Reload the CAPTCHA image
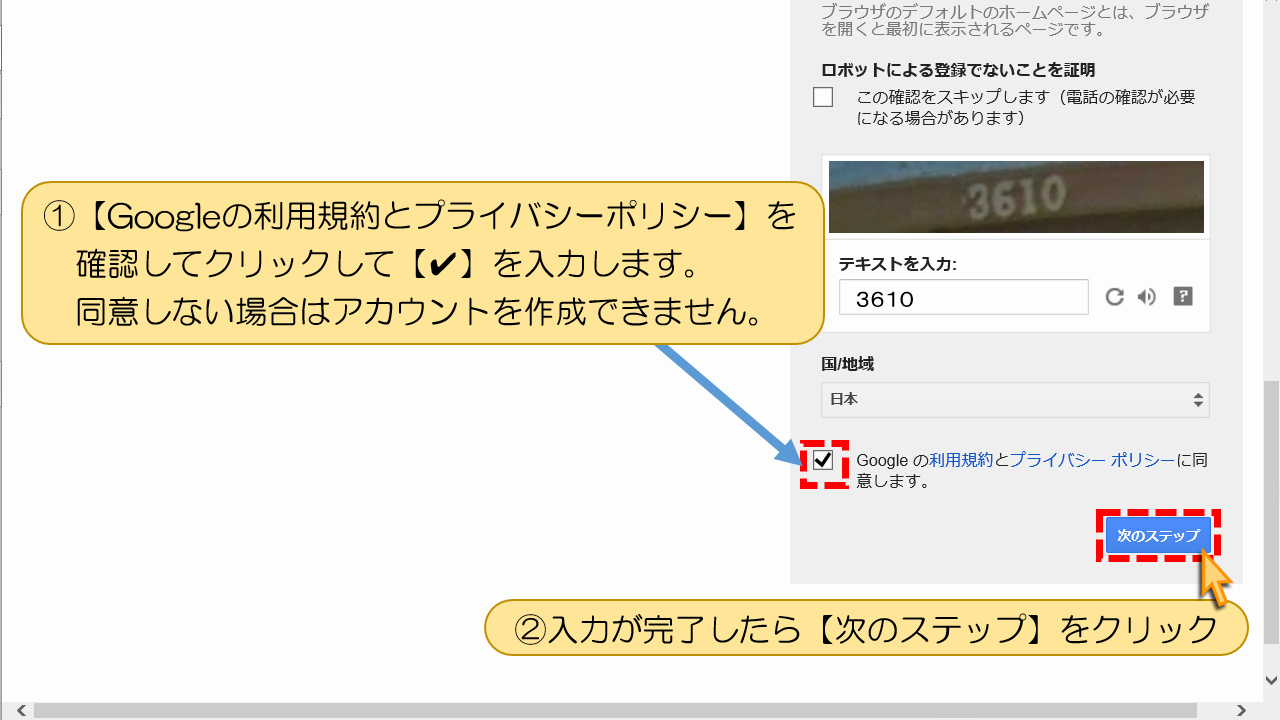The width and height of the screenshot is (1280, 720). tap(1114, 297)
